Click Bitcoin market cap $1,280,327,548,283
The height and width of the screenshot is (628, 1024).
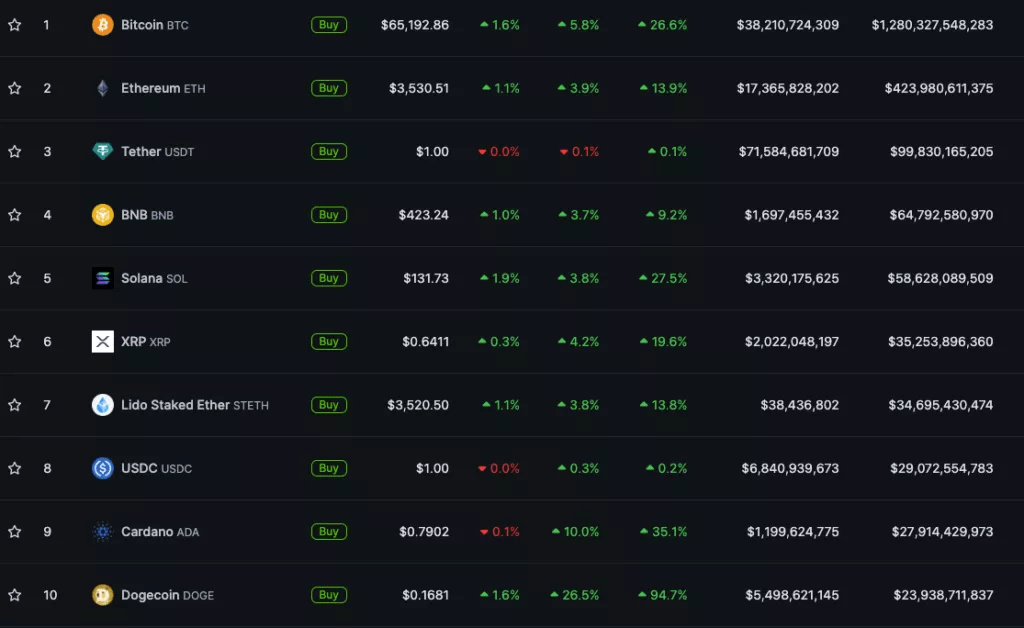coord(932,25)
